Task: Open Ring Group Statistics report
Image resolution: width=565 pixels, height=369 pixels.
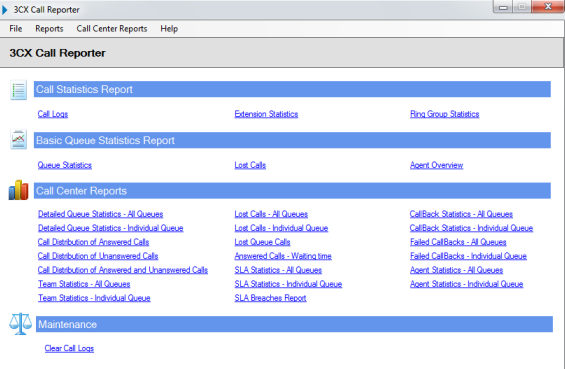Action: click(x=445, y=114)
